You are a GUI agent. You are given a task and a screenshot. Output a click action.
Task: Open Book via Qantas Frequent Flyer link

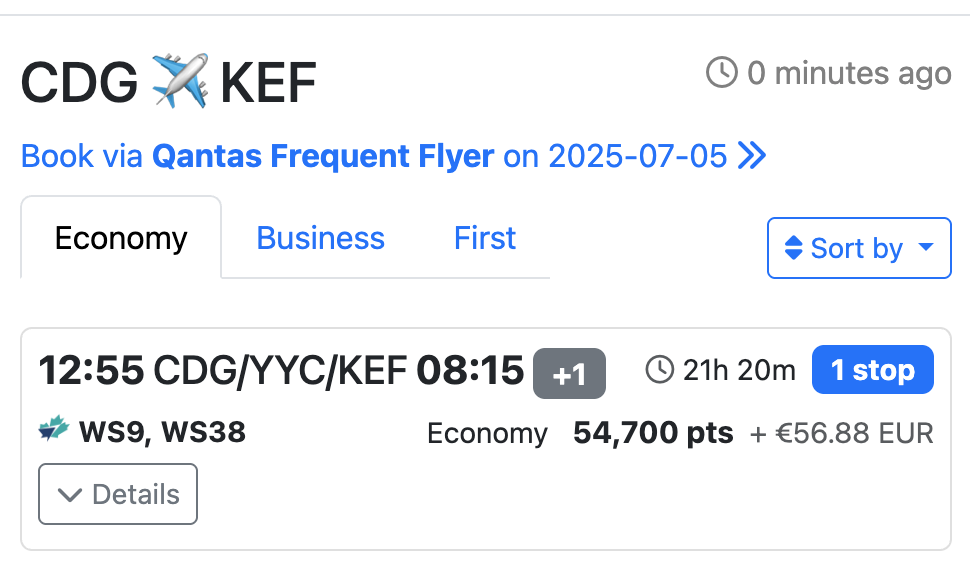coord(393,155)
